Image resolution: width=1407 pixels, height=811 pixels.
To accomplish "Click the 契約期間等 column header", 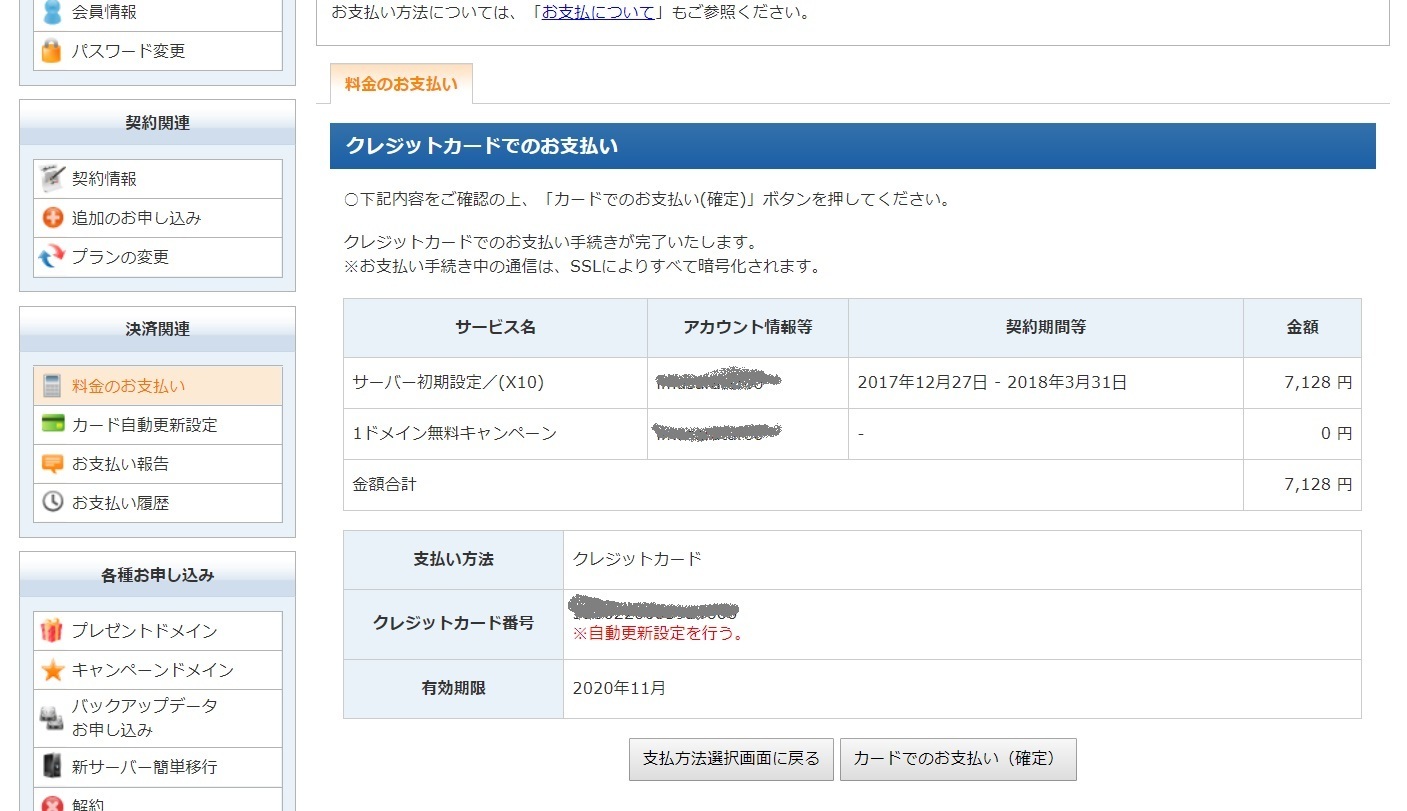I will pyautogui.click(x=1045, y=327).
